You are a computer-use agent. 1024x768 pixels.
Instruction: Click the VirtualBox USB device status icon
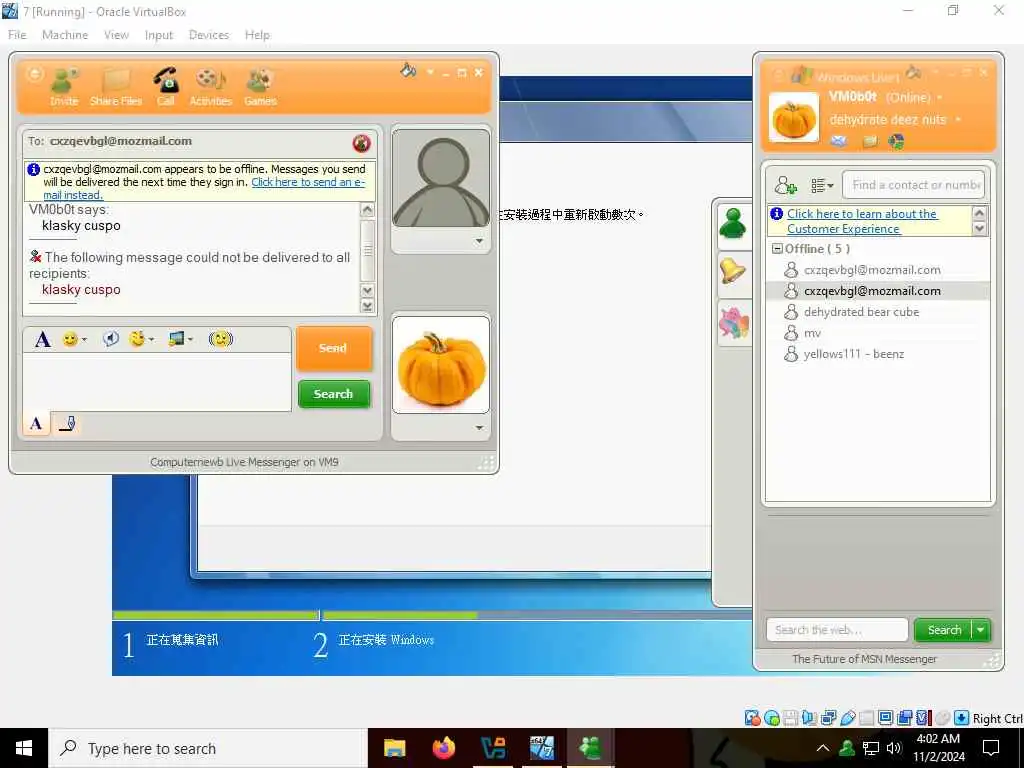(x=848, y=718)
